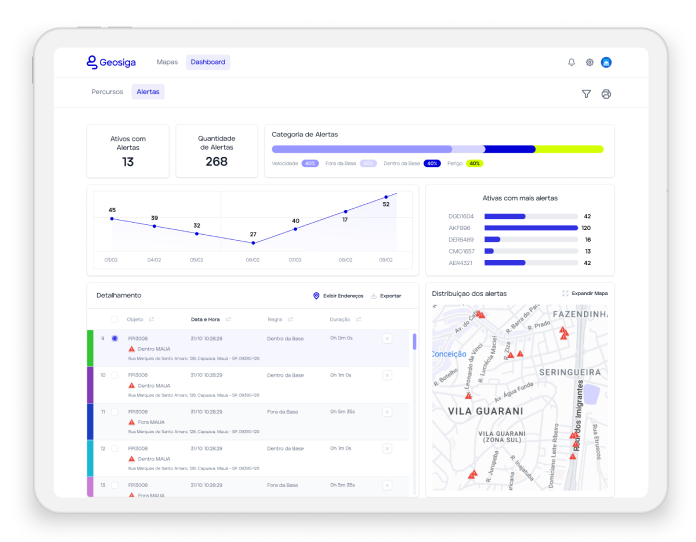Click the download icon beside Exportar
The height and width of the screenshot is (542, 696).
pos(373,296)
